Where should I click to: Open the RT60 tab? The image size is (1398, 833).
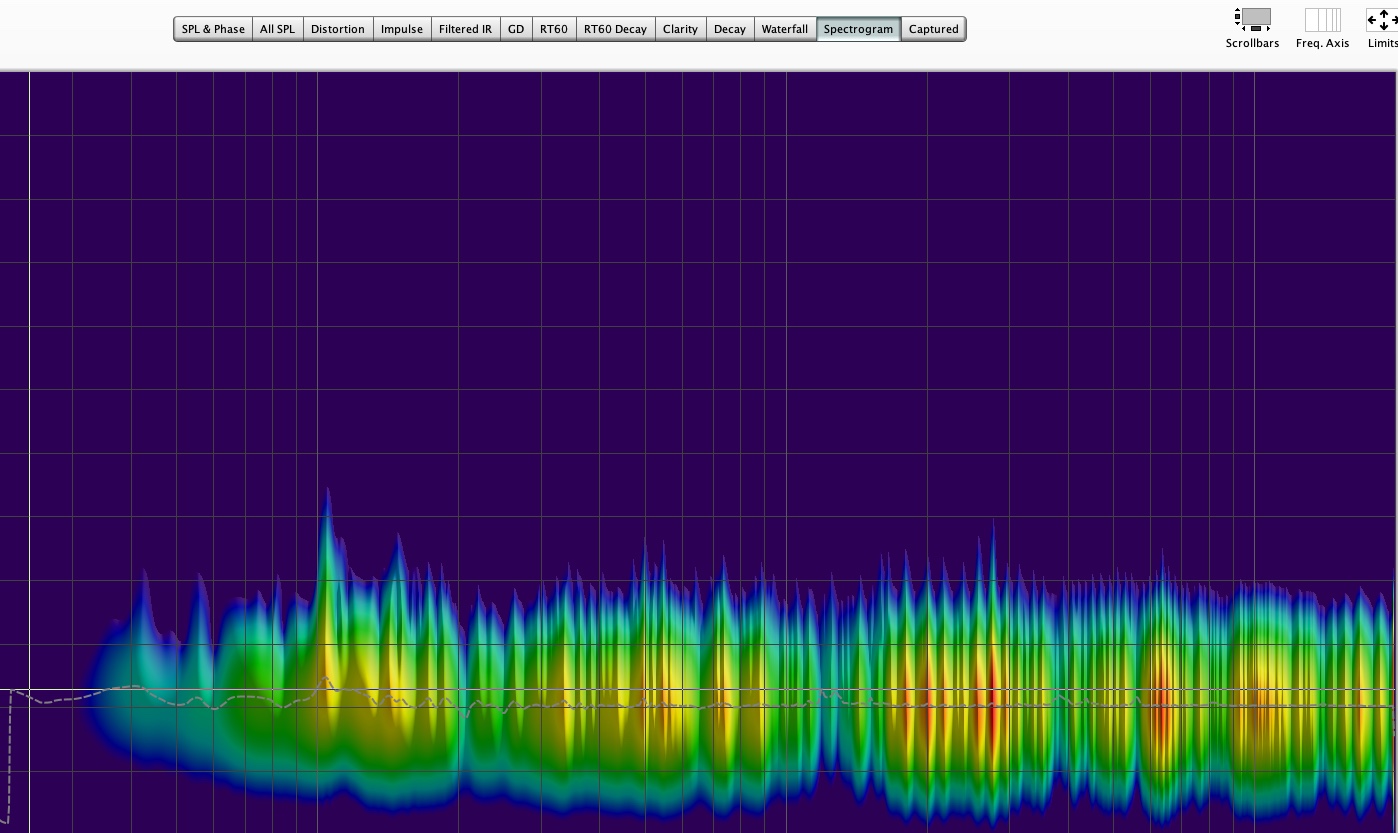(x=553, y=29)
